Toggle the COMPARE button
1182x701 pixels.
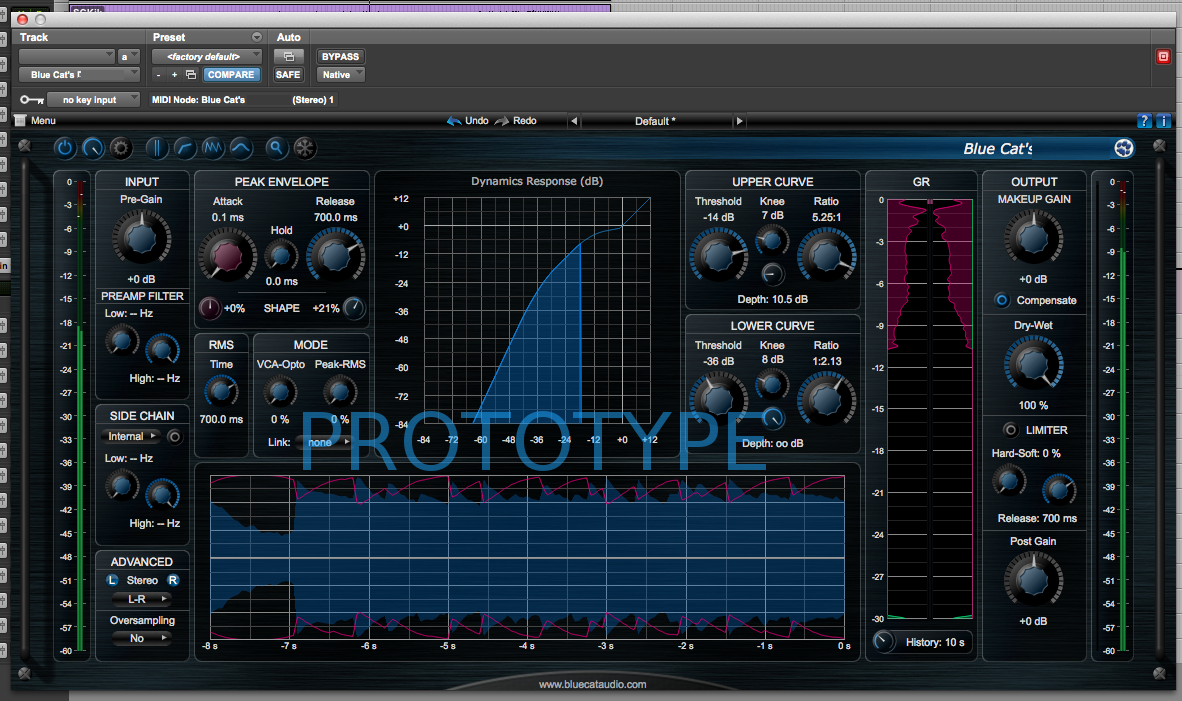point(231,75)
